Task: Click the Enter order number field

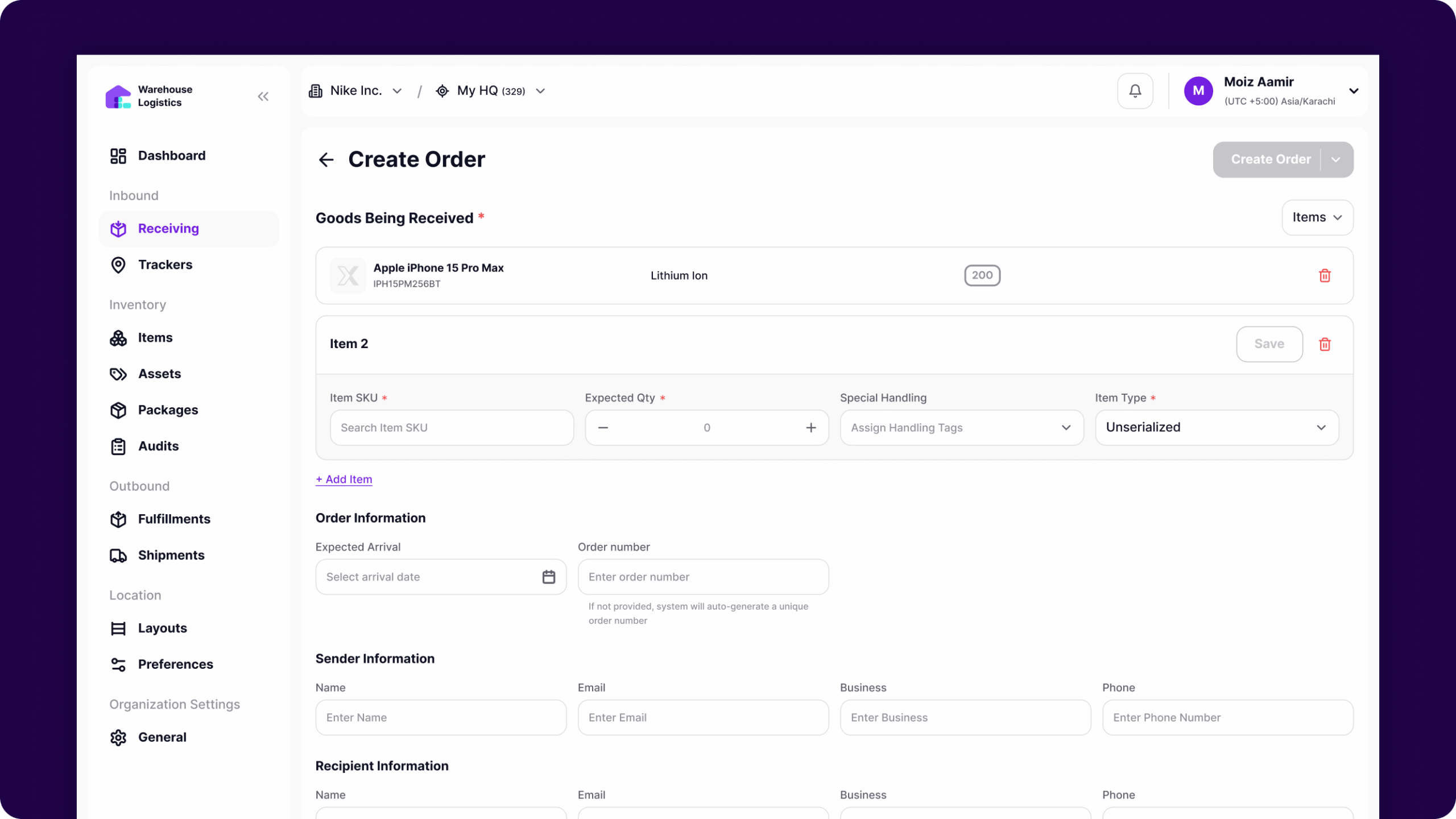Action: [x=703, y=577]
